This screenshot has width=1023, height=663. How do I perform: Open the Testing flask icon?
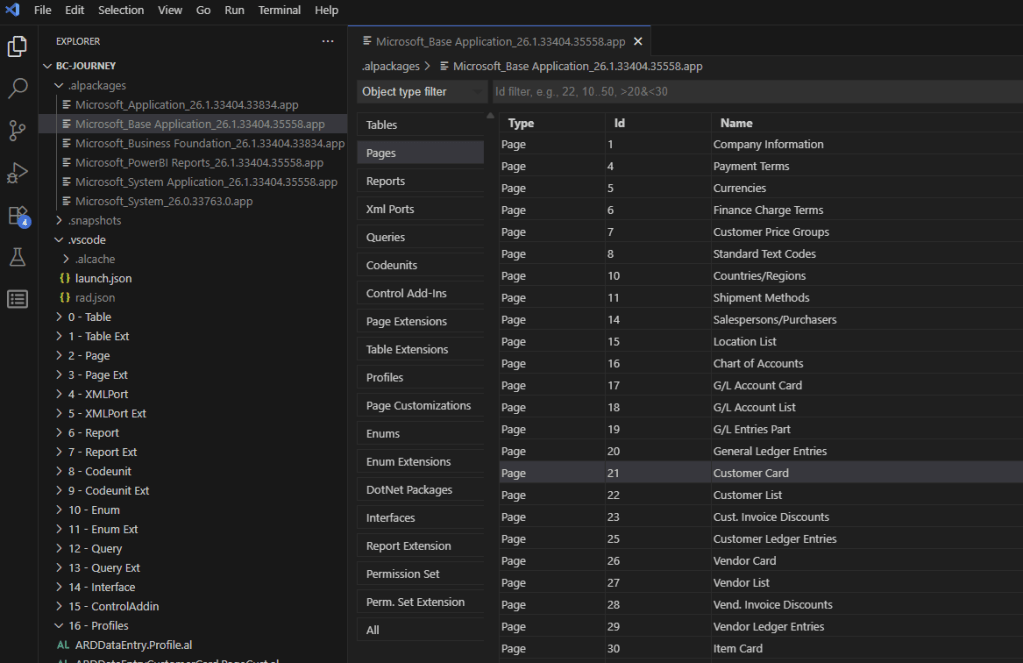click(x=17, y=257)
